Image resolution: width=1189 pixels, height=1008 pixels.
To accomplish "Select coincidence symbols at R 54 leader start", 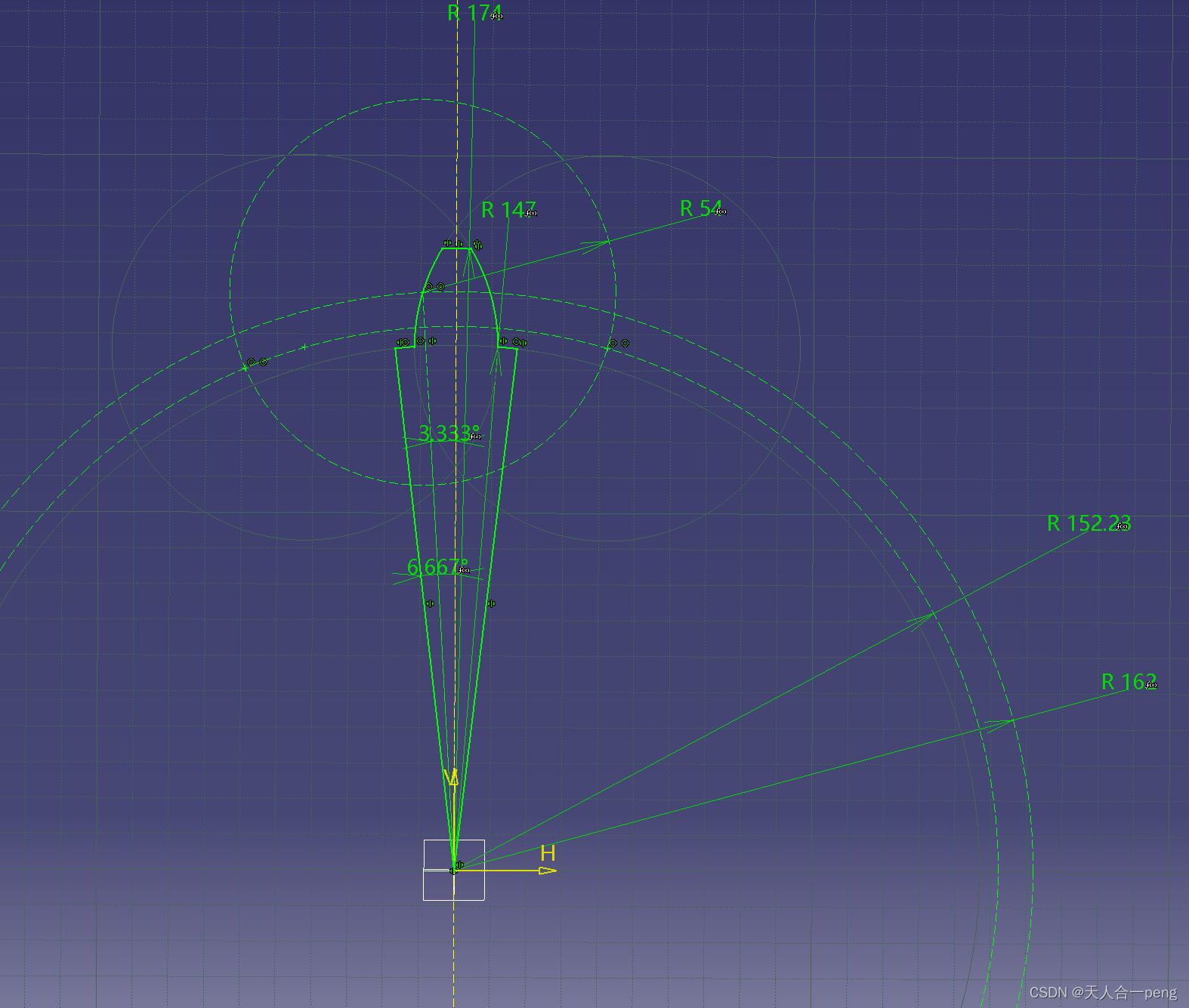I will (434, 287).
